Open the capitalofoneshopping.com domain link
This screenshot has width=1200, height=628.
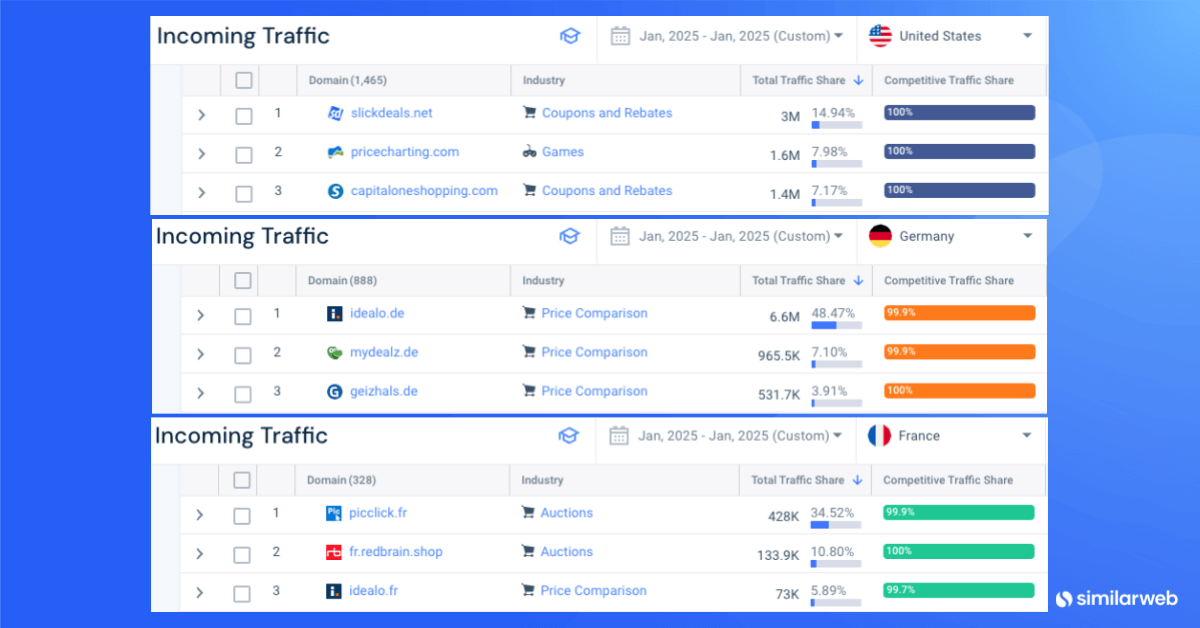pyautogui.click(x=424, y=190)
